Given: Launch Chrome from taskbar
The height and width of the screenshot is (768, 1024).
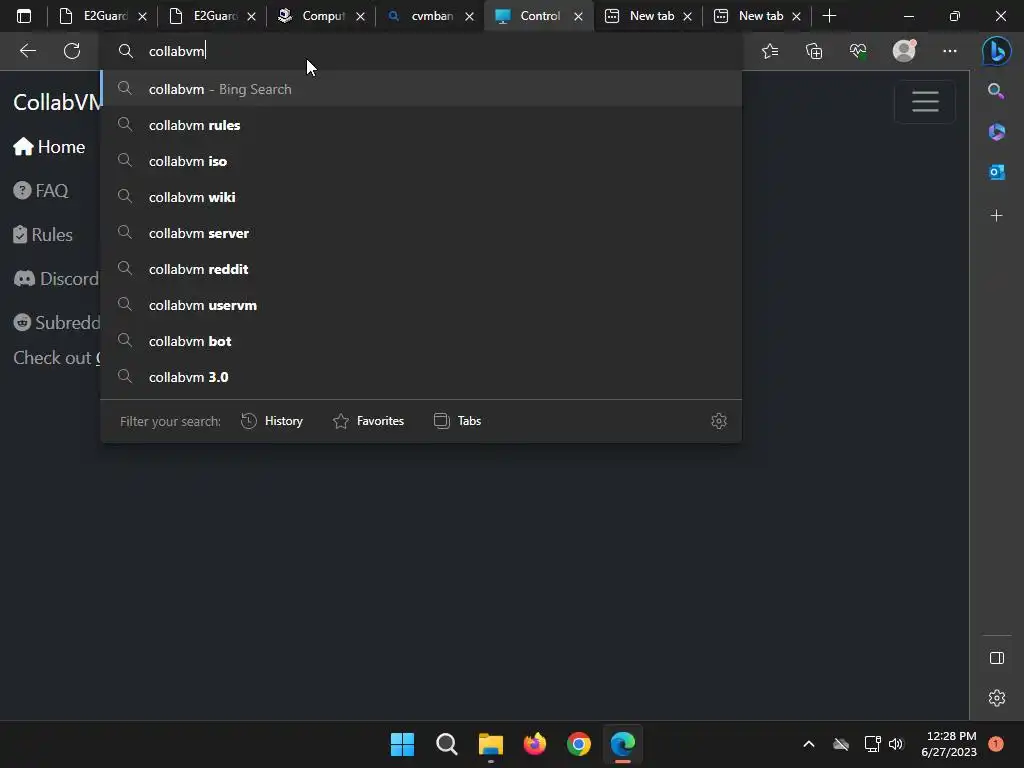Looking at the screenshot, I should click(579, 744).
